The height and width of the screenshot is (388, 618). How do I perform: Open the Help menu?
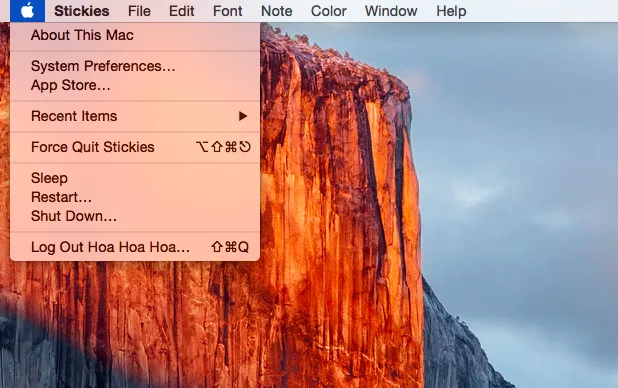pyautogui.click(x=451, y=11)
